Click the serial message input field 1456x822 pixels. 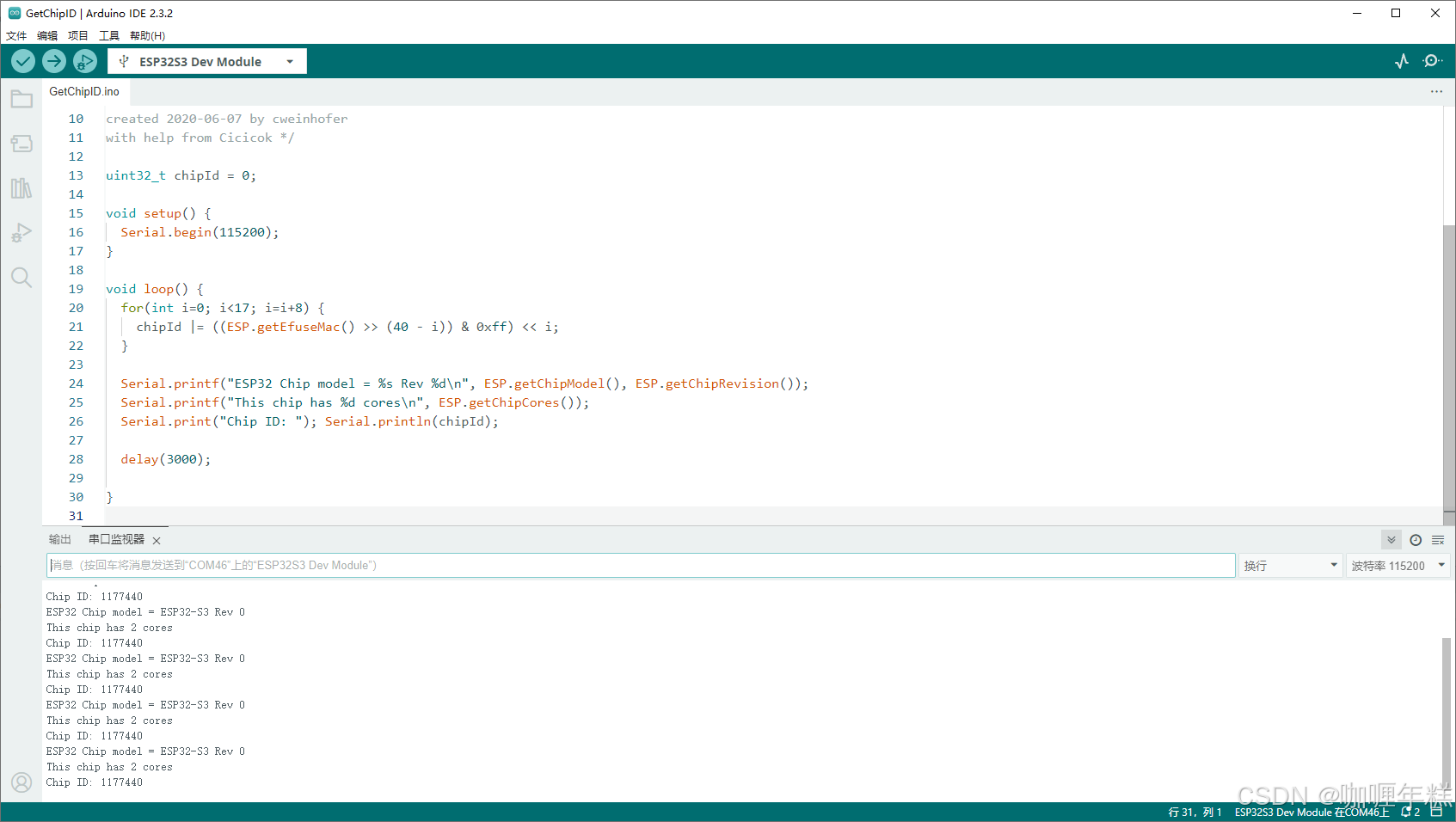(x=641, y=566)
